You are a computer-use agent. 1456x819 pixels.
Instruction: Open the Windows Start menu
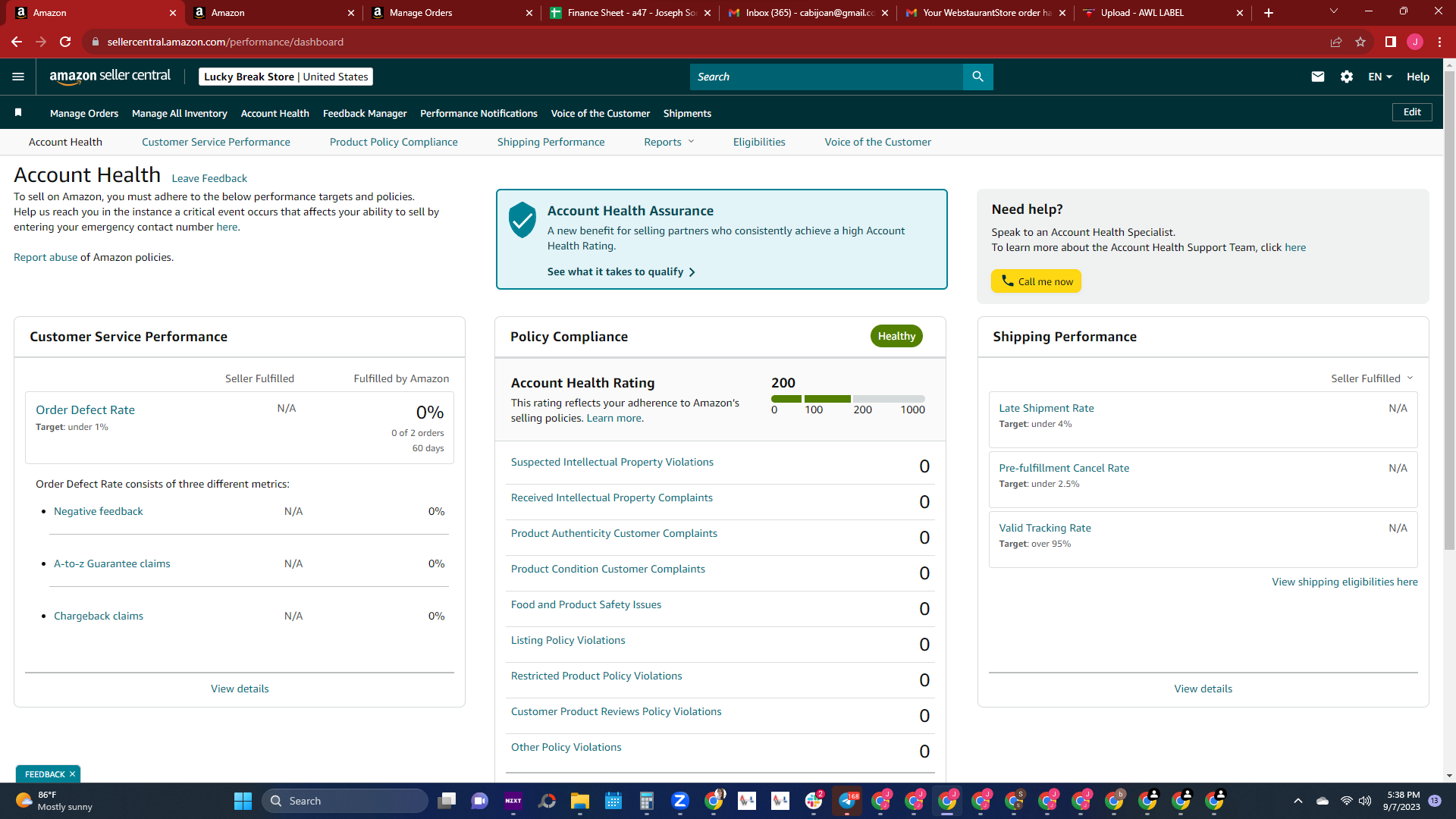(243, 801)
